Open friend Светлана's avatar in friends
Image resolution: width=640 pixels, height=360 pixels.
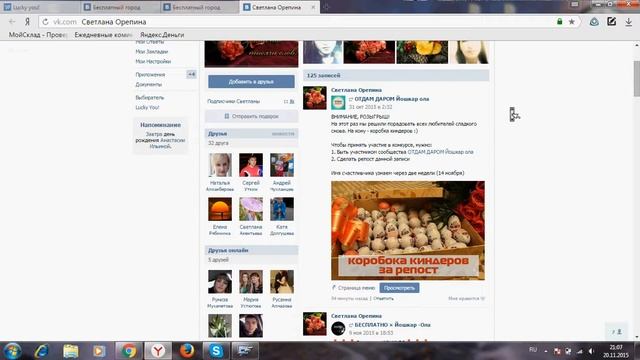251,209
